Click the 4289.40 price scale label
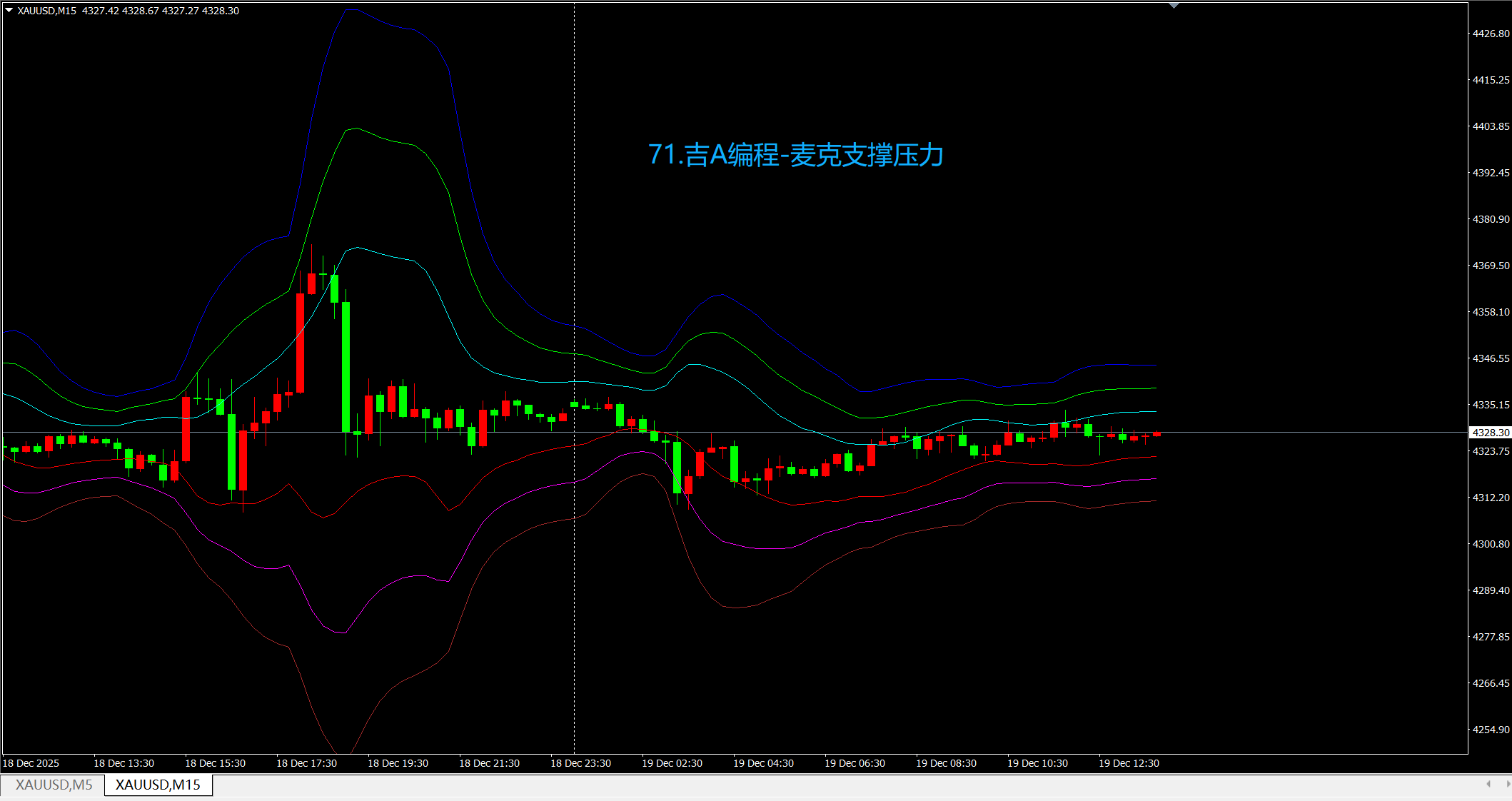Viewport: 1512px width, 801px height. (1491, 590)
